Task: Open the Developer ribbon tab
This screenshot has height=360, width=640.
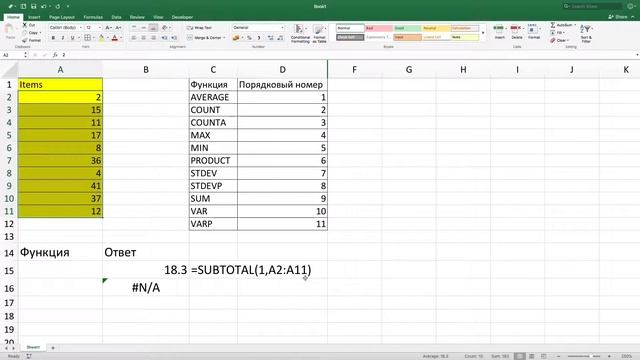Action: pyautogui.click(x=182, y=17)
